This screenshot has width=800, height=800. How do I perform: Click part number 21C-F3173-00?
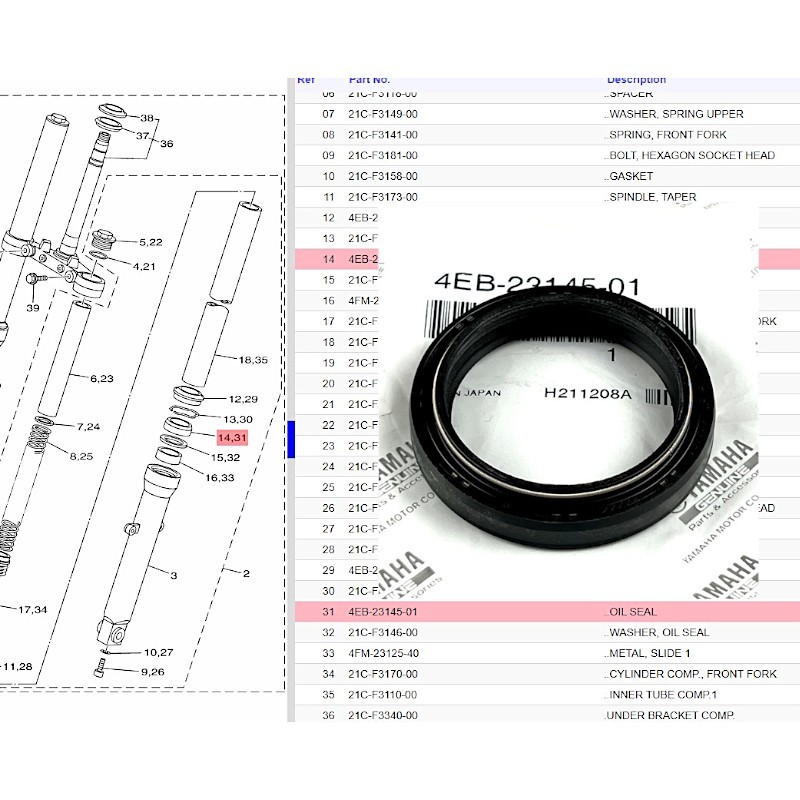click(x=383, y=197)
